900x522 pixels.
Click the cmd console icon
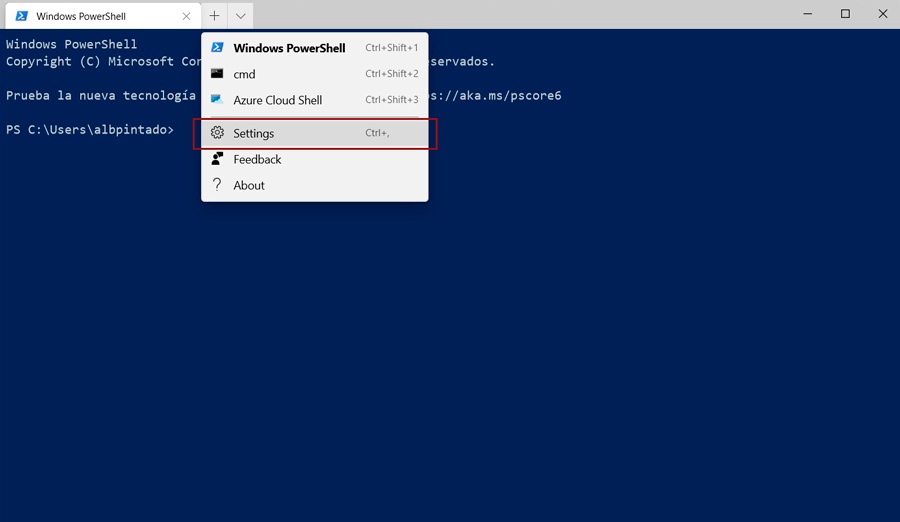pos(217,73)
